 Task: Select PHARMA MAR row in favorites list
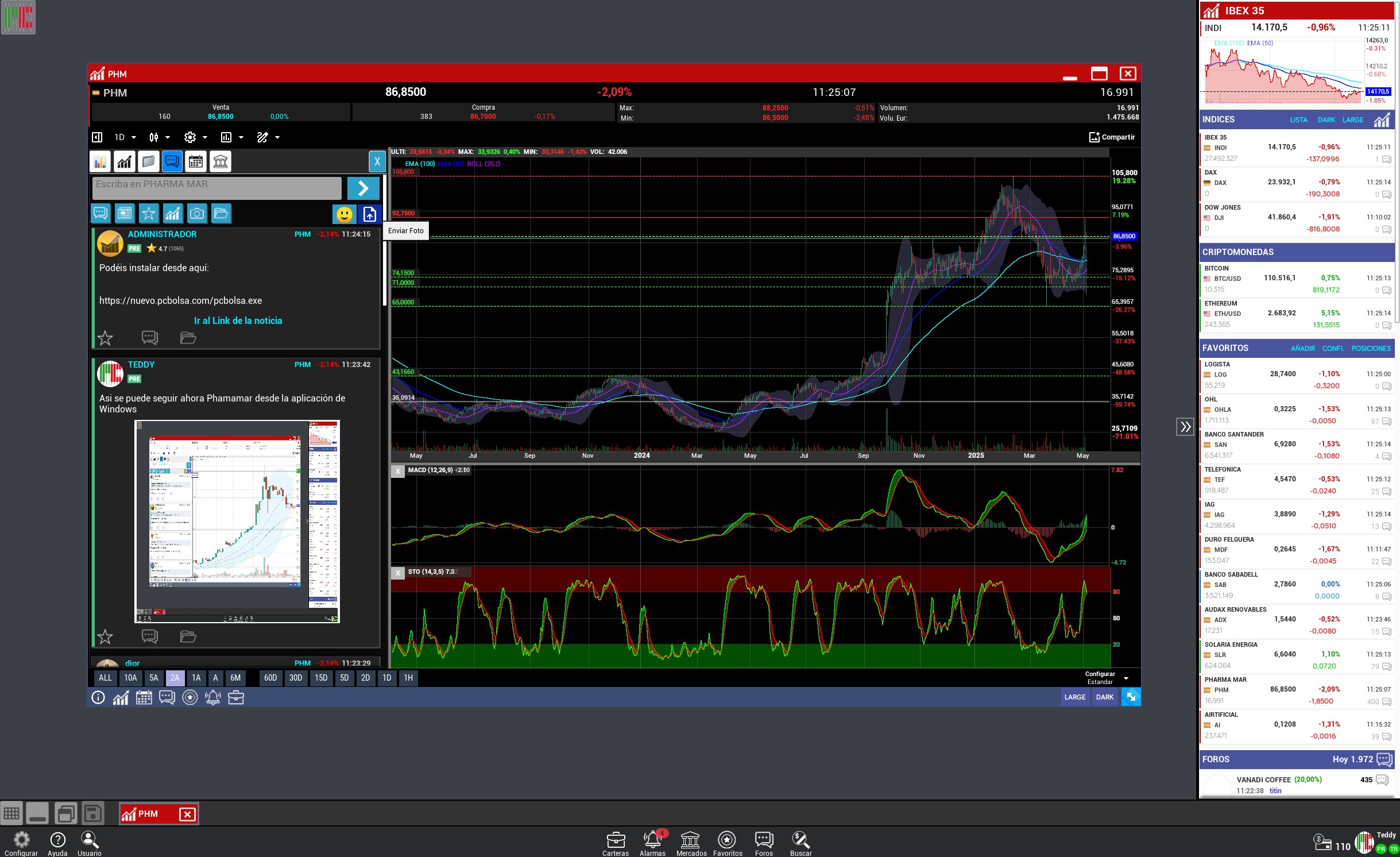(1297, 690)
